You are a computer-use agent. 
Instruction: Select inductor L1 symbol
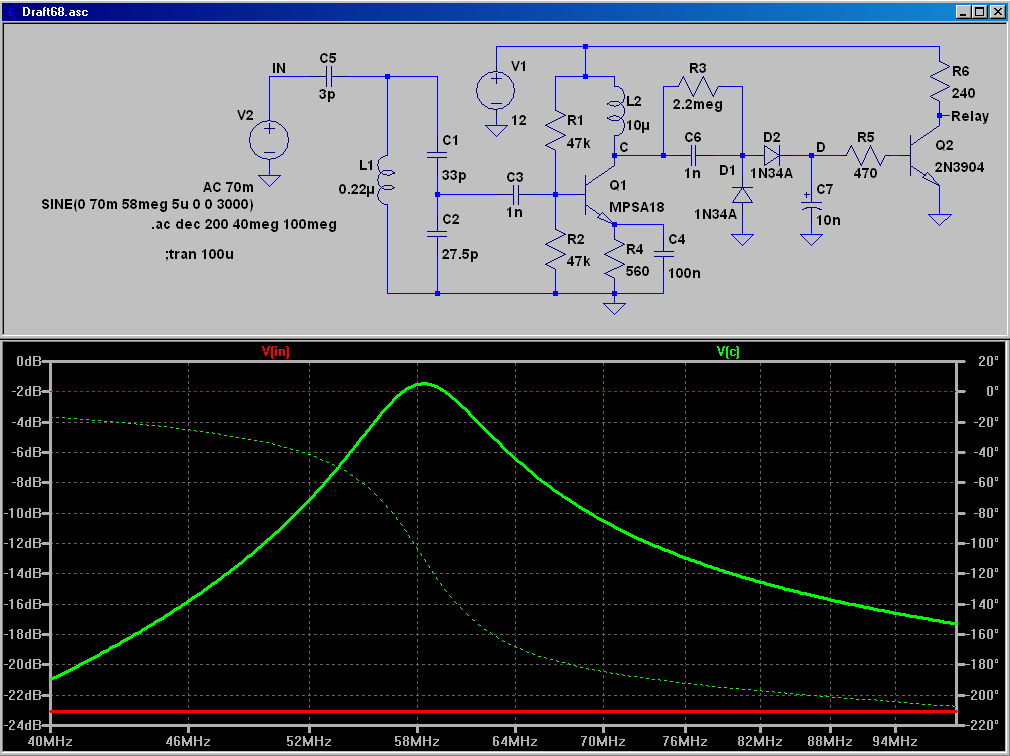pyautogui.click(x=385, y=180)
